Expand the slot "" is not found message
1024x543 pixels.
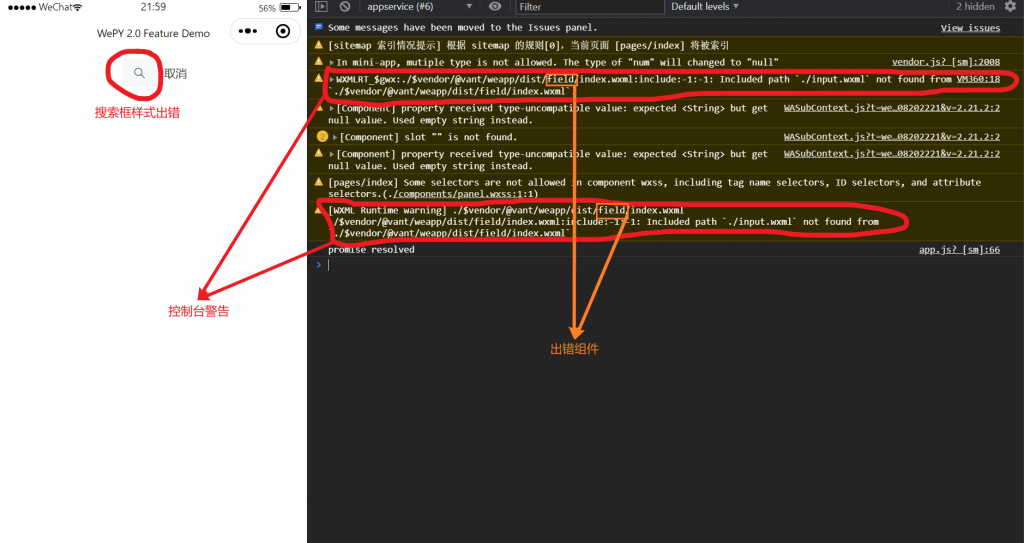pos(335,137)
